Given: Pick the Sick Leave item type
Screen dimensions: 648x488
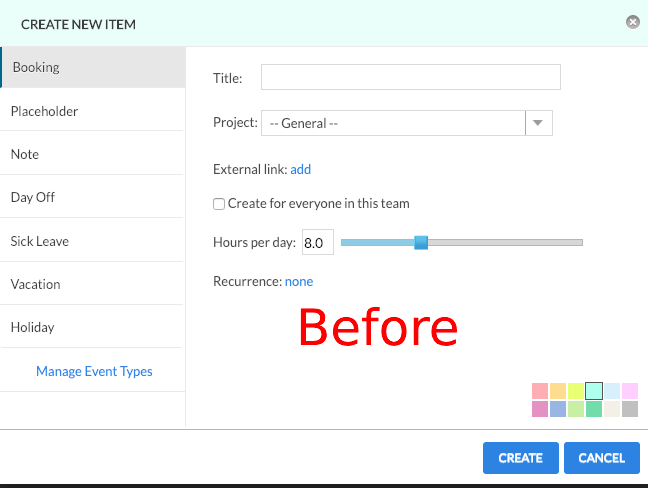Looking at the screenshot, I should (92, 241).
